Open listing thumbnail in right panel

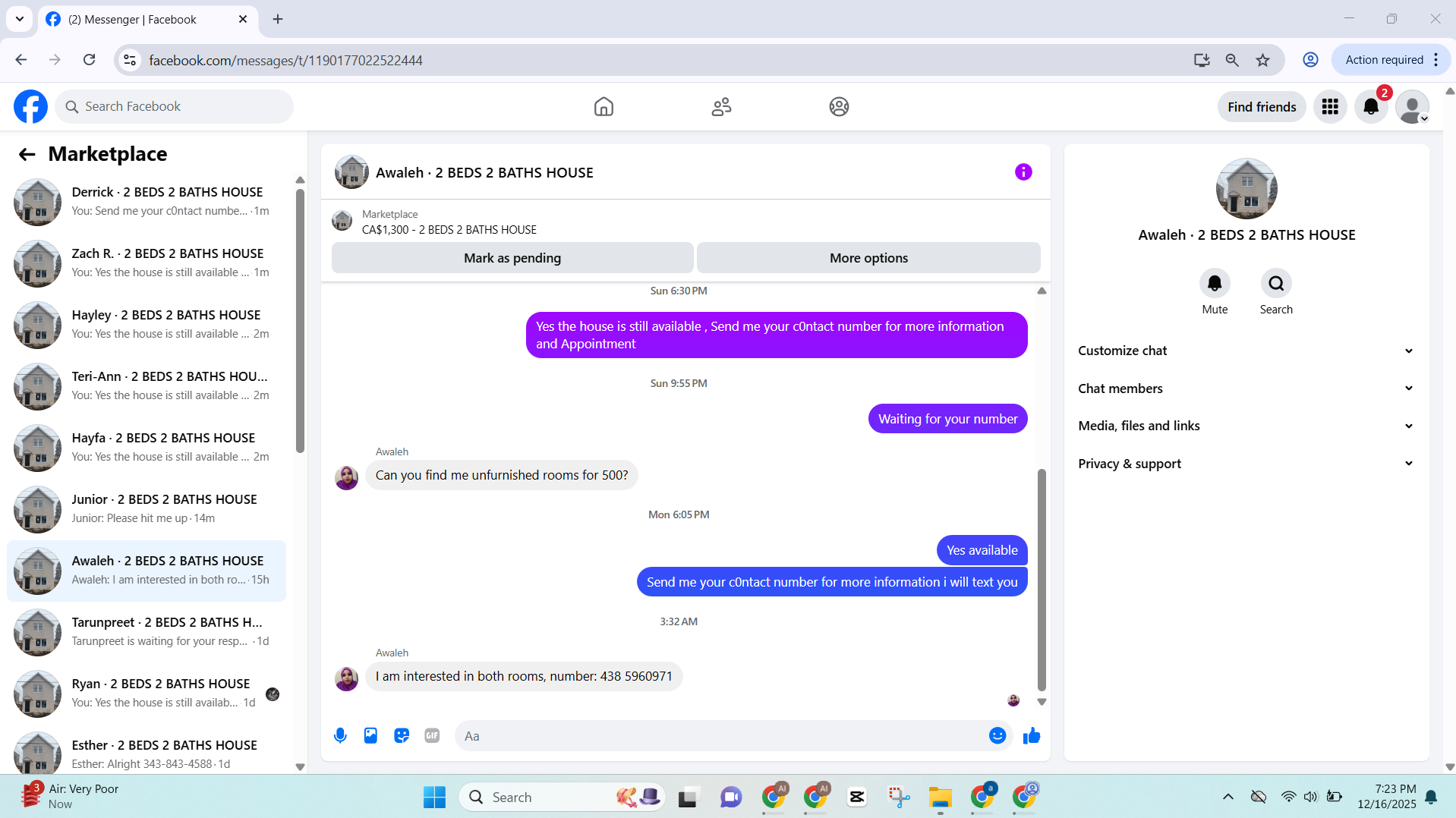1246,189
